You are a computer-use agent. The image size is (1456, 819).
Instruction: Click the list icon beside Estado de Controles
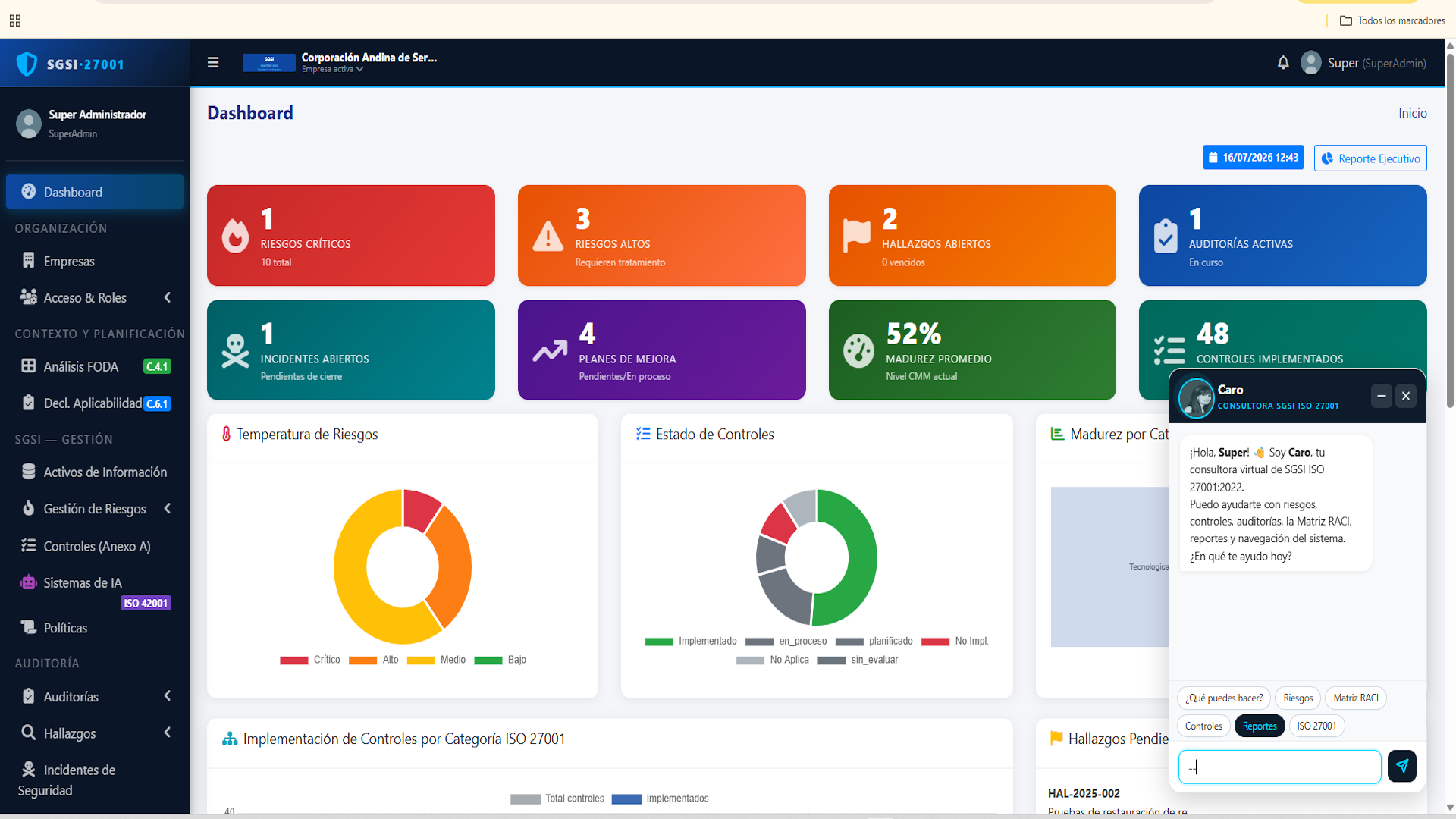[643, 434]
